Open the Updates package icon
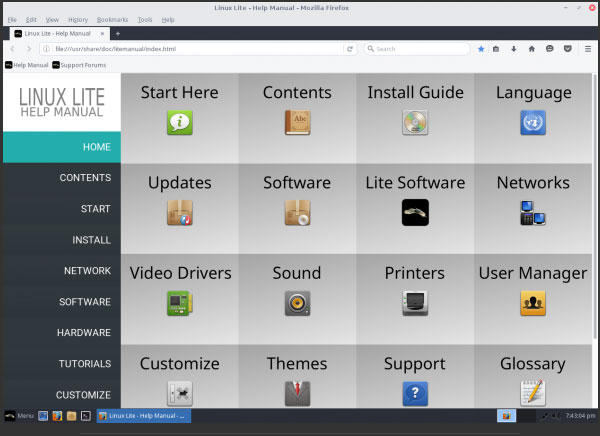The height and width of the screenshot is (436, 600). pyautogui.click(x=179, y=213)
